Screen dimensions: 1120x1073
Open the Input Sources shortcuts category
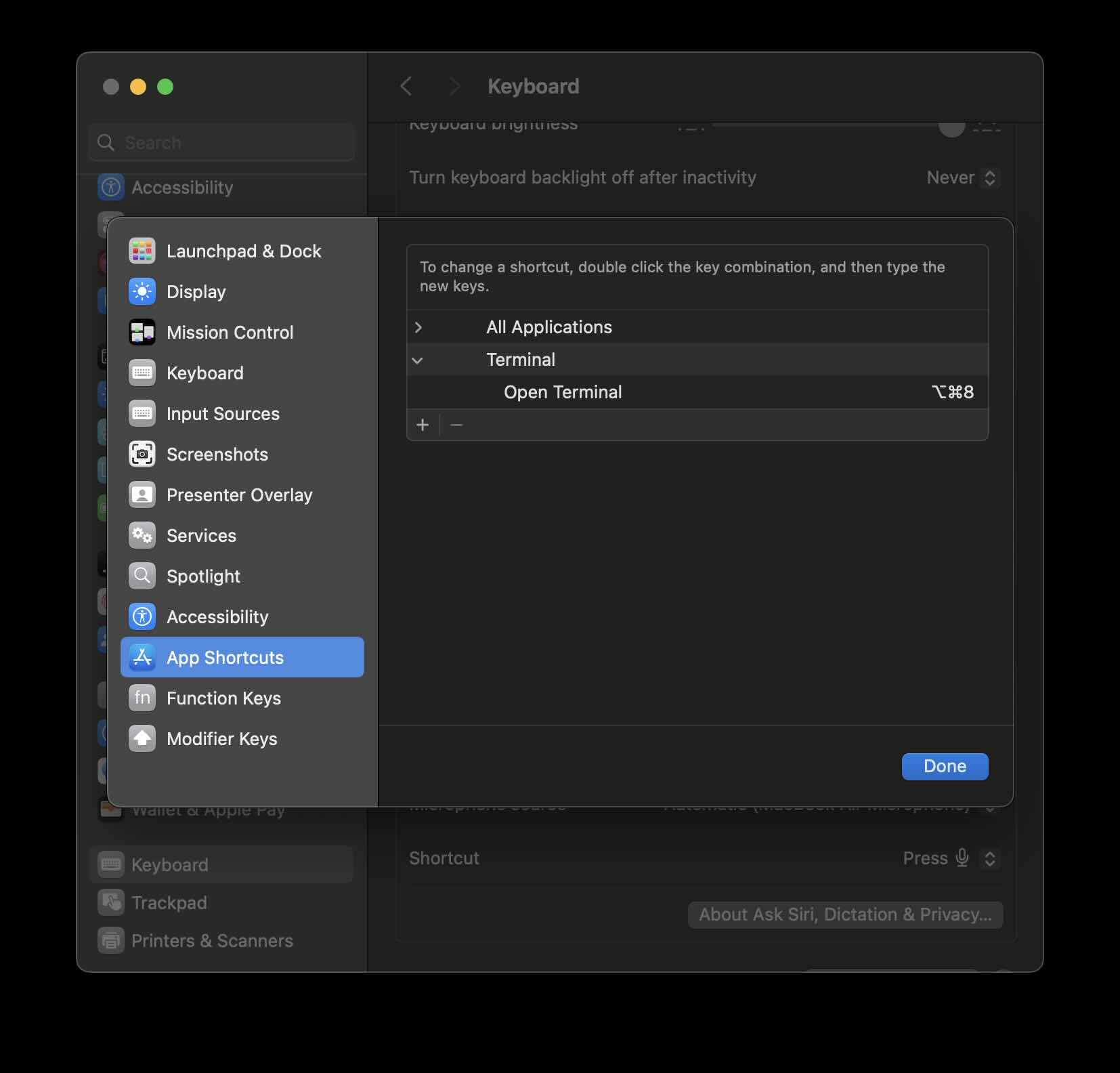tap(223, 413)
